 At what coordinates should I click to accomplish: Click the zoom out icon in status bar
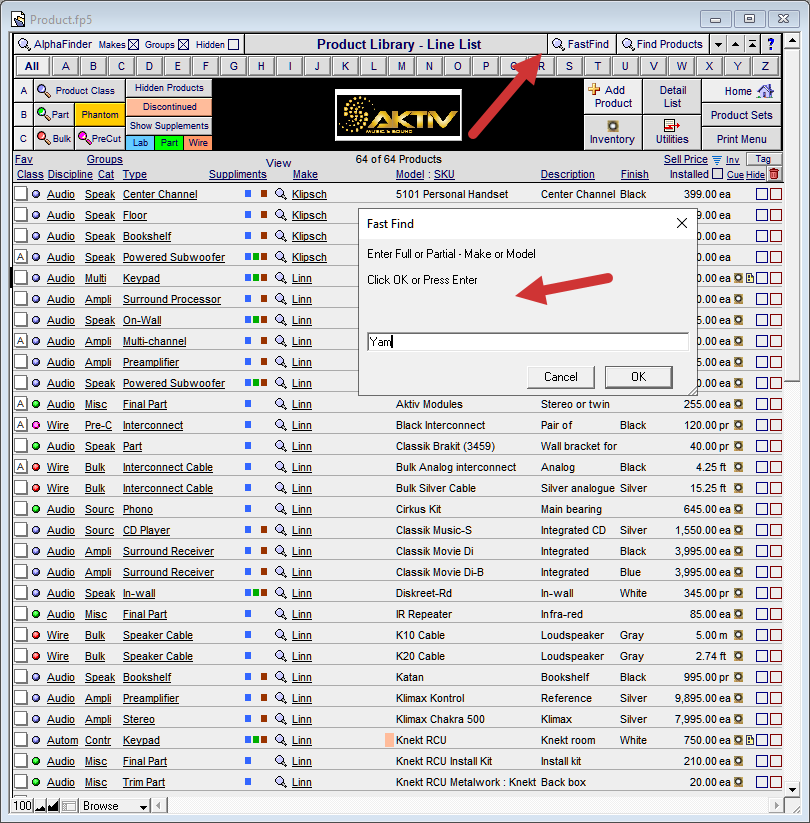40,806
